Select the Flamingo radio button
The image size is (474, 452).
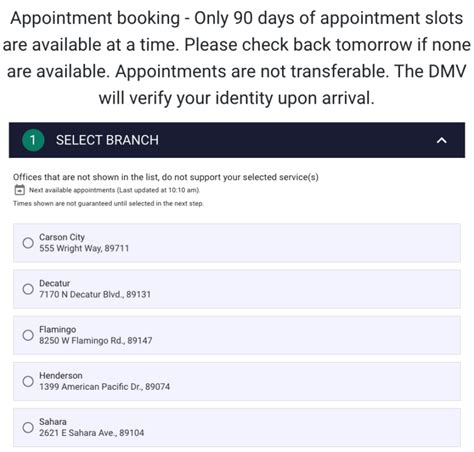click(x=28, y=335)
